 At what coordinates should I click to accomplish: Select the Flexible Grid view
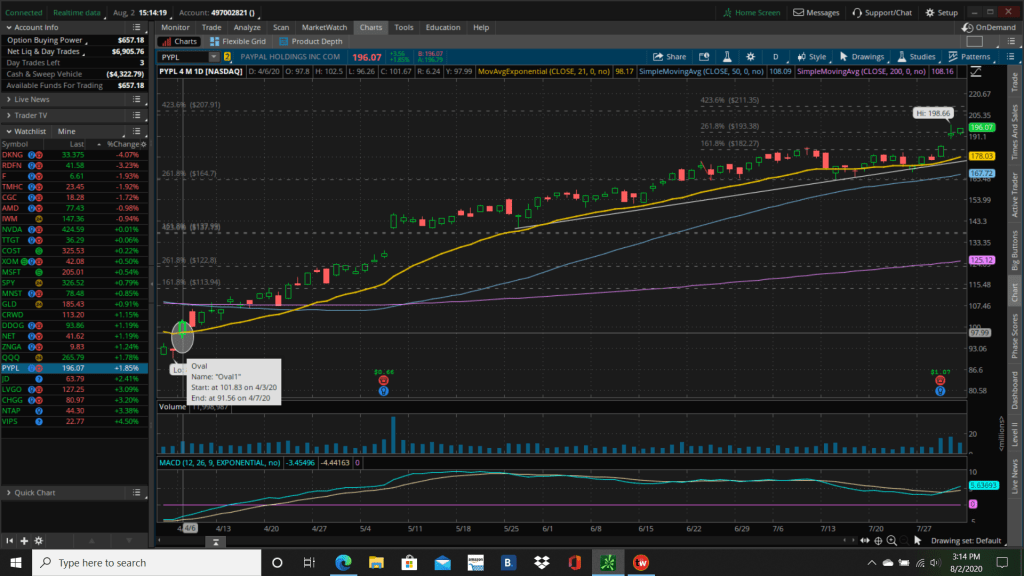tap(238, 42)
